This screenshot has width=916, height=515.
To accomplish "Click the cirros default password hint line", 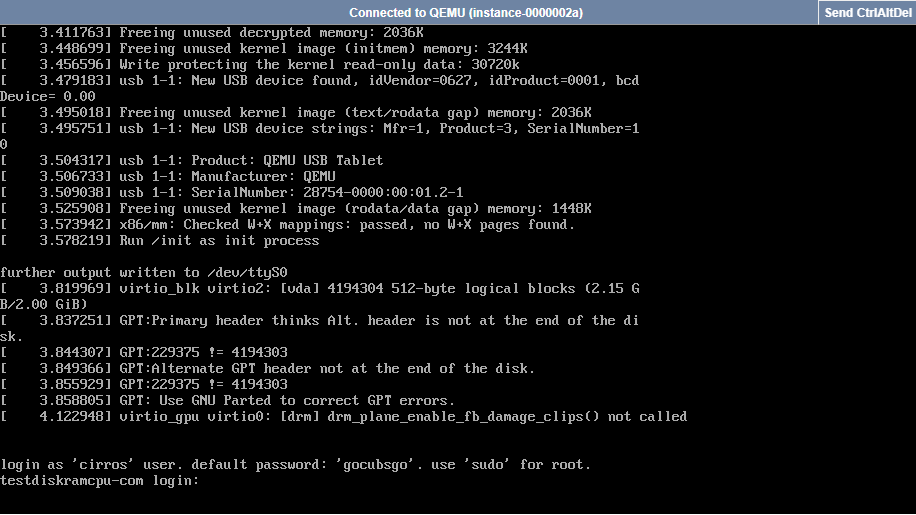I will [x=296, y=465].
